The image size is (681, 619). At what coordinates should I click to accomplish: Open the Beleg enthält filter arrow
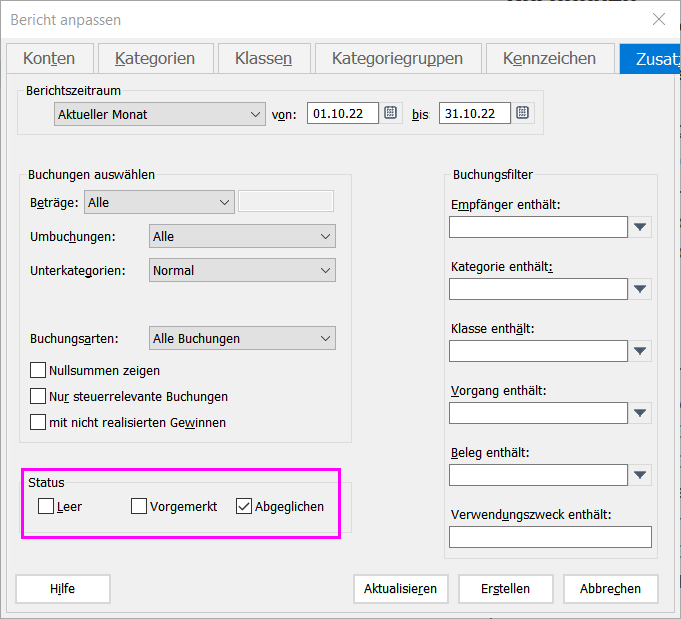click(641, 475)
